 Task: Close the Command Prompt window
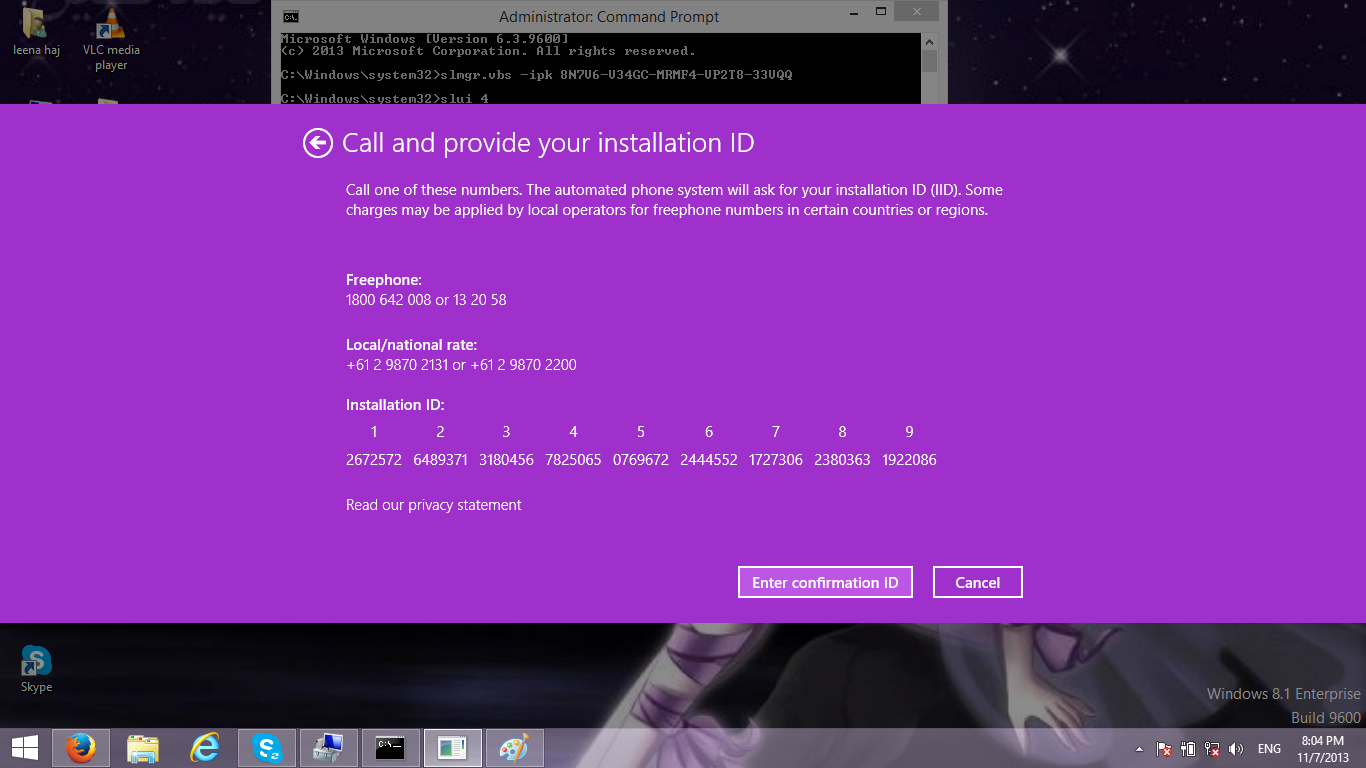pos(916,11)
